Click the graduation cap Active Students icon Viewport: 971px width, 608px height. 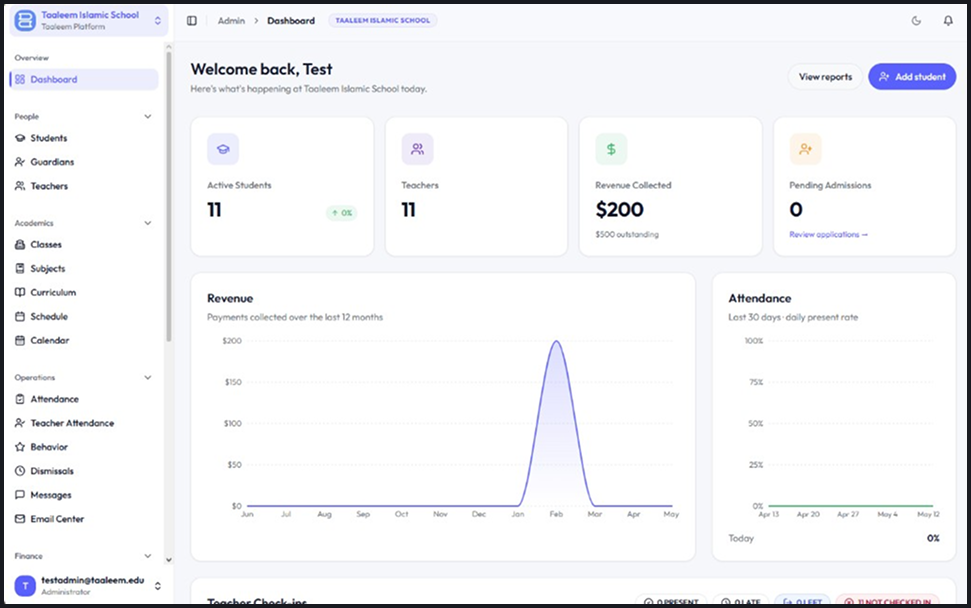pyautogui.click(x=223, y=149)
